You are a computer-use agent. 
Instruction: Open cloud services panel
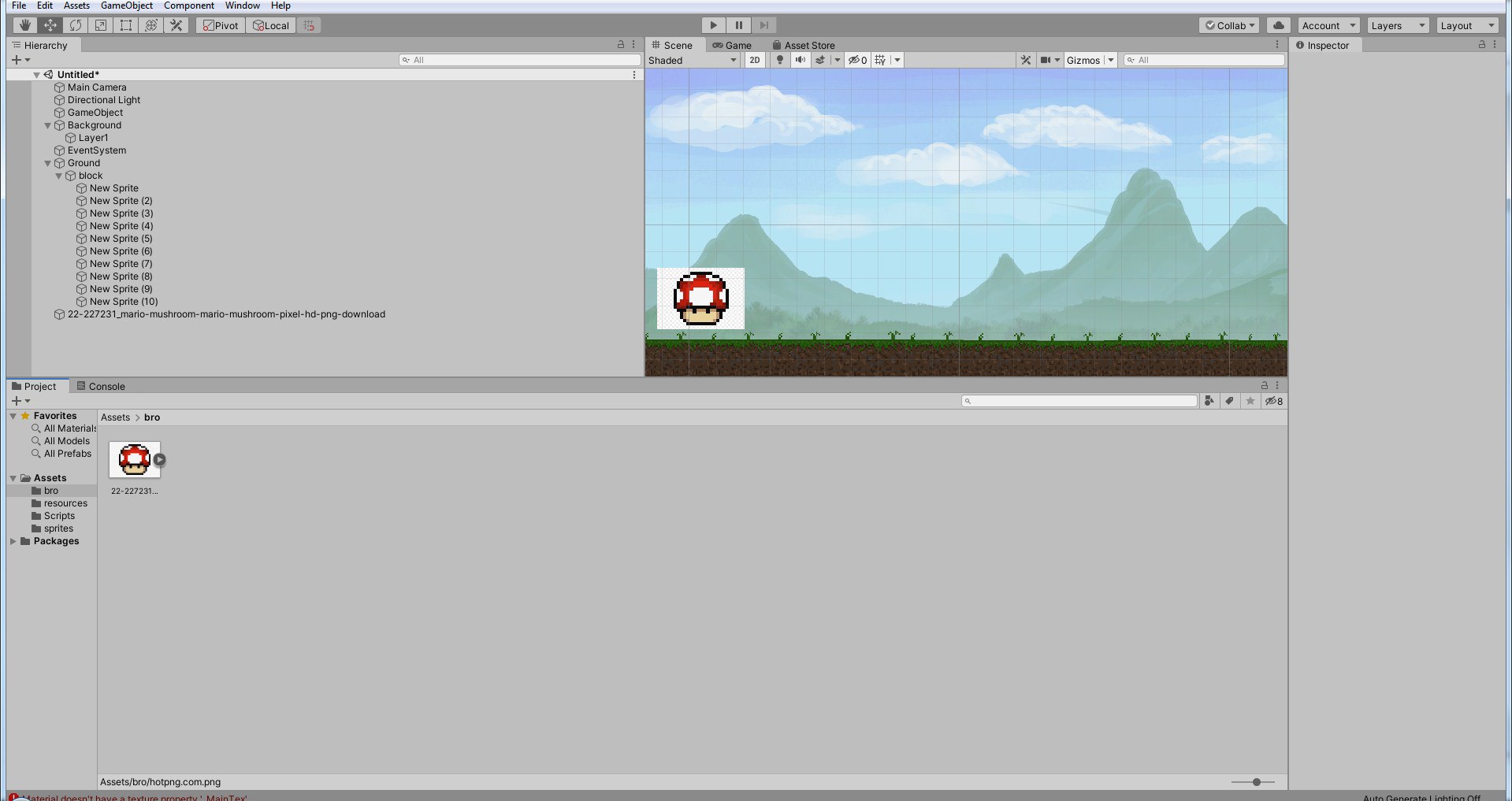pos(1279,25)
